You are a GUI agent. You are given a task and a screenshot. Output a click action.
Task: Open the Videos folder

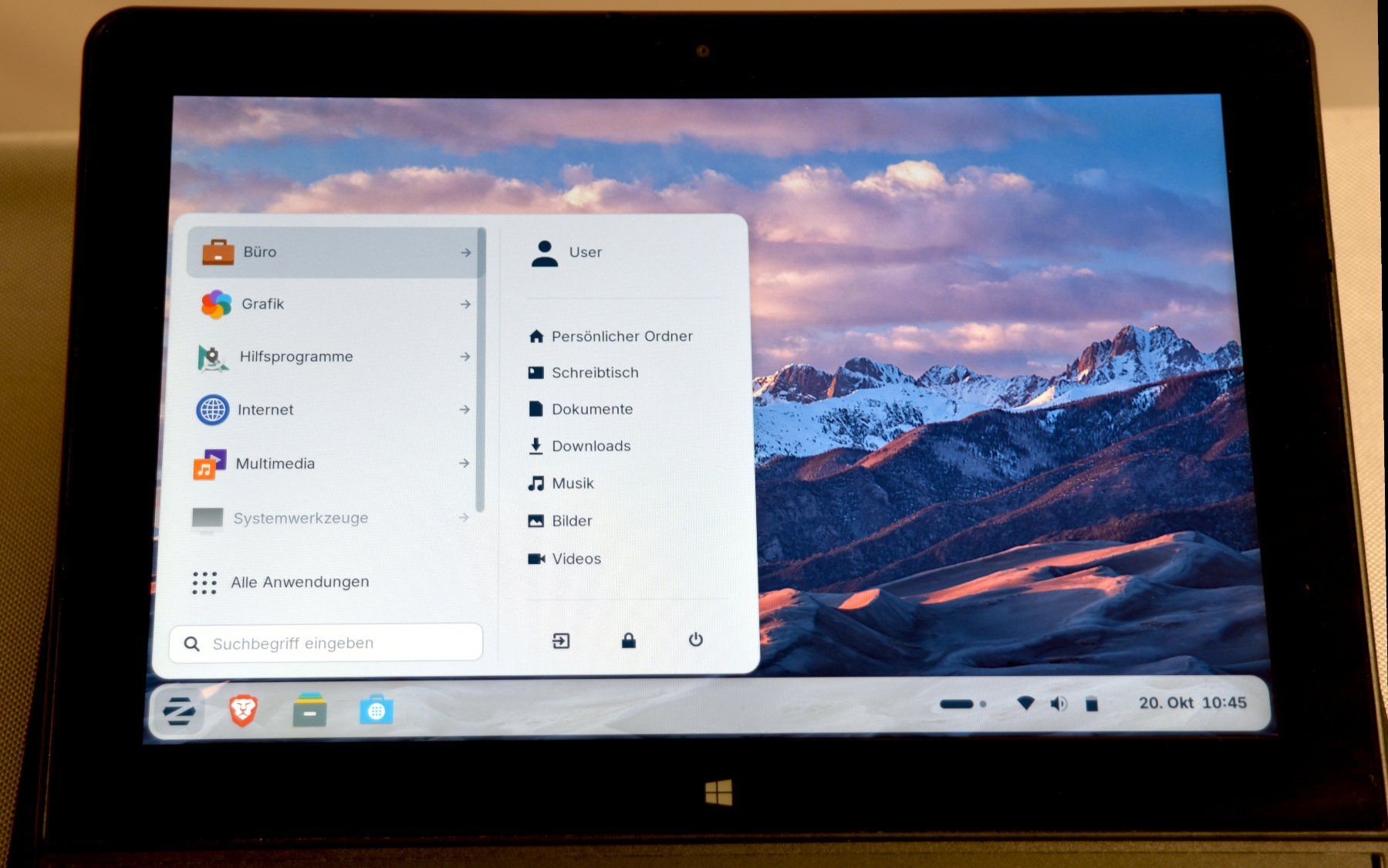click(564, 559)
